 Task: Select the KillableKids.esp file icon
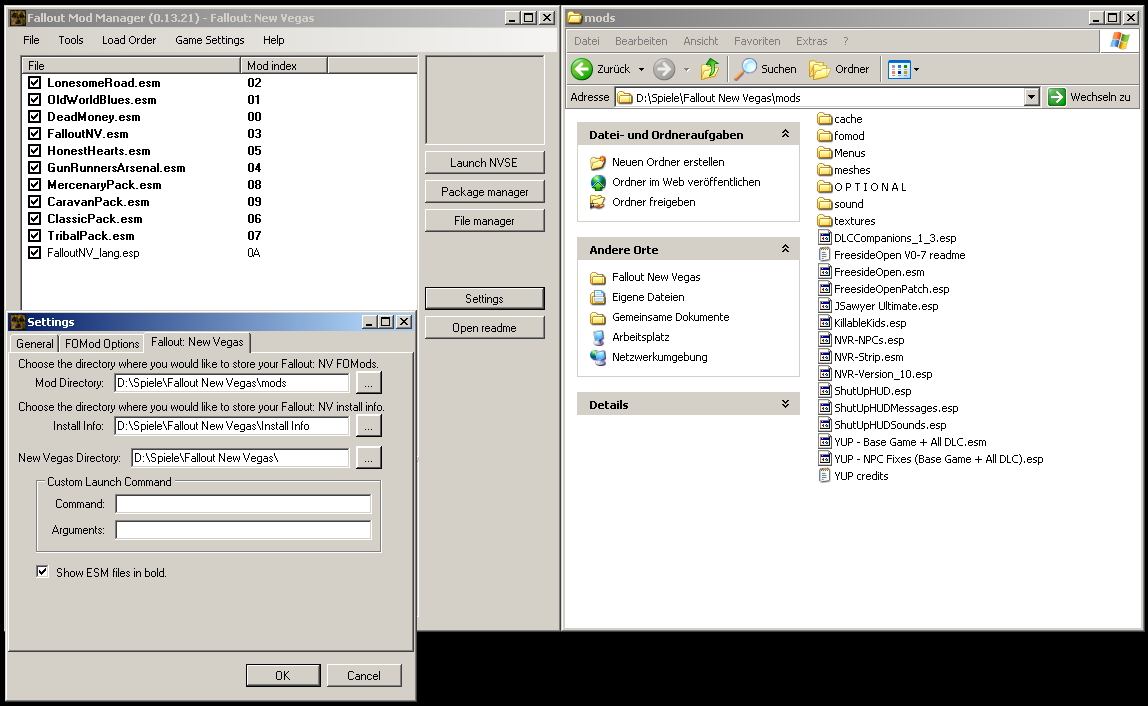(825, 322)
